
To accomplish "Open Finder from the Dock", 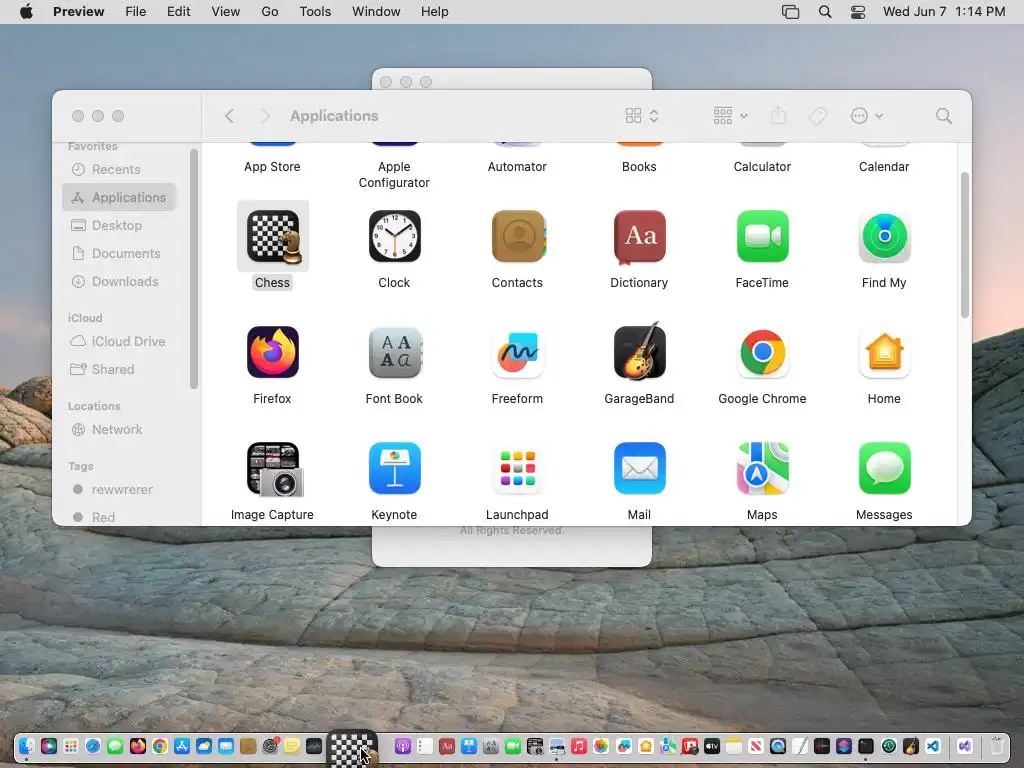I will (x=27, y=746).
